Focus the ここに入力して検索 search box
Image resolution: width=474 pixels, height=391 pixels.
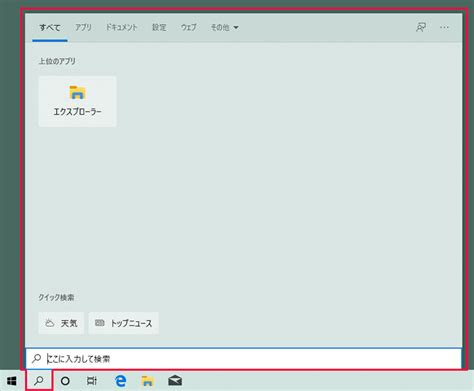(x=244, y=359)
